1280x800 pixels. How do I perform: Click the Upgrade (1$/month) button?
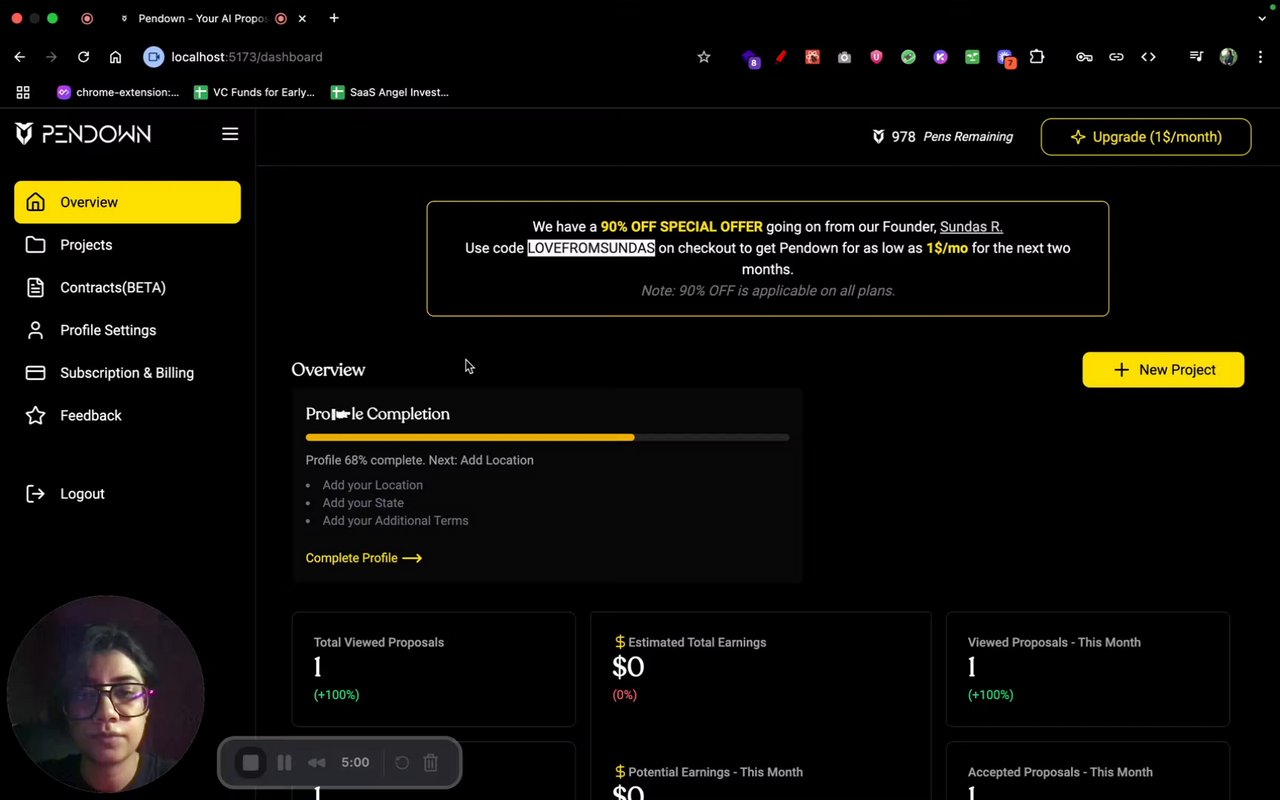pos(1146,137)
